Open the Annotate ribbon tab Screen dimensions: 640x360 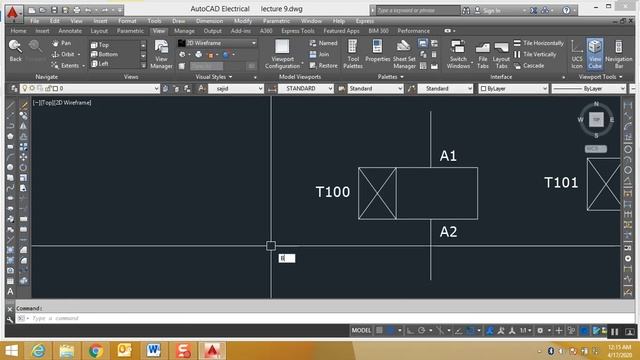(x=70, y=31)
